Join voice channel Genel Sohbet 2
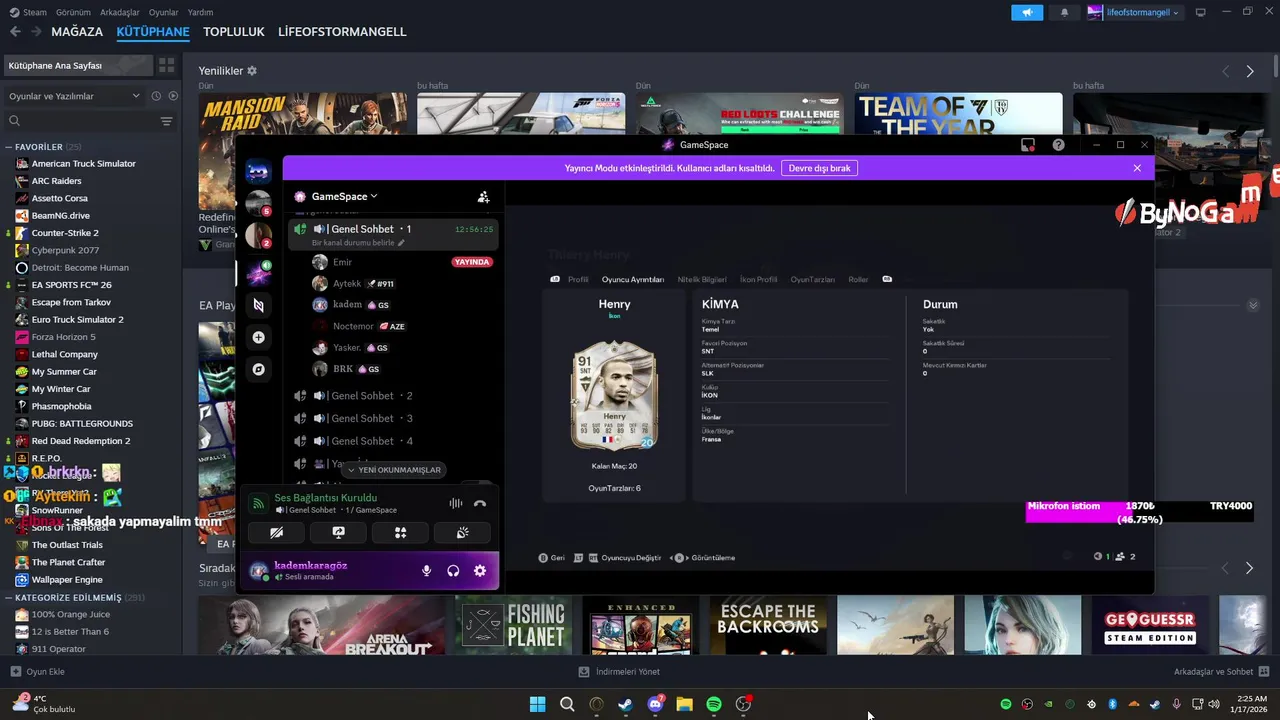This screenshot has height=720, width=1280. coord(392,396)
